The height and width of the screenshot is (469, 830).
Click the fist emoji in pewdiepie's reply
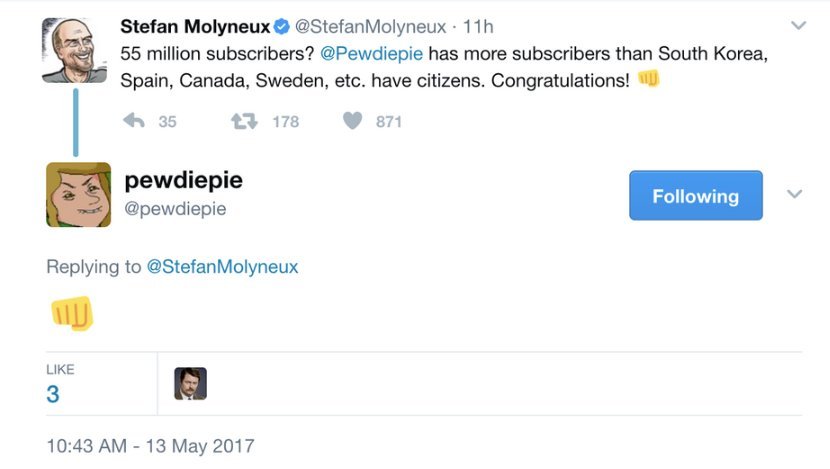[x=71, y=312]
